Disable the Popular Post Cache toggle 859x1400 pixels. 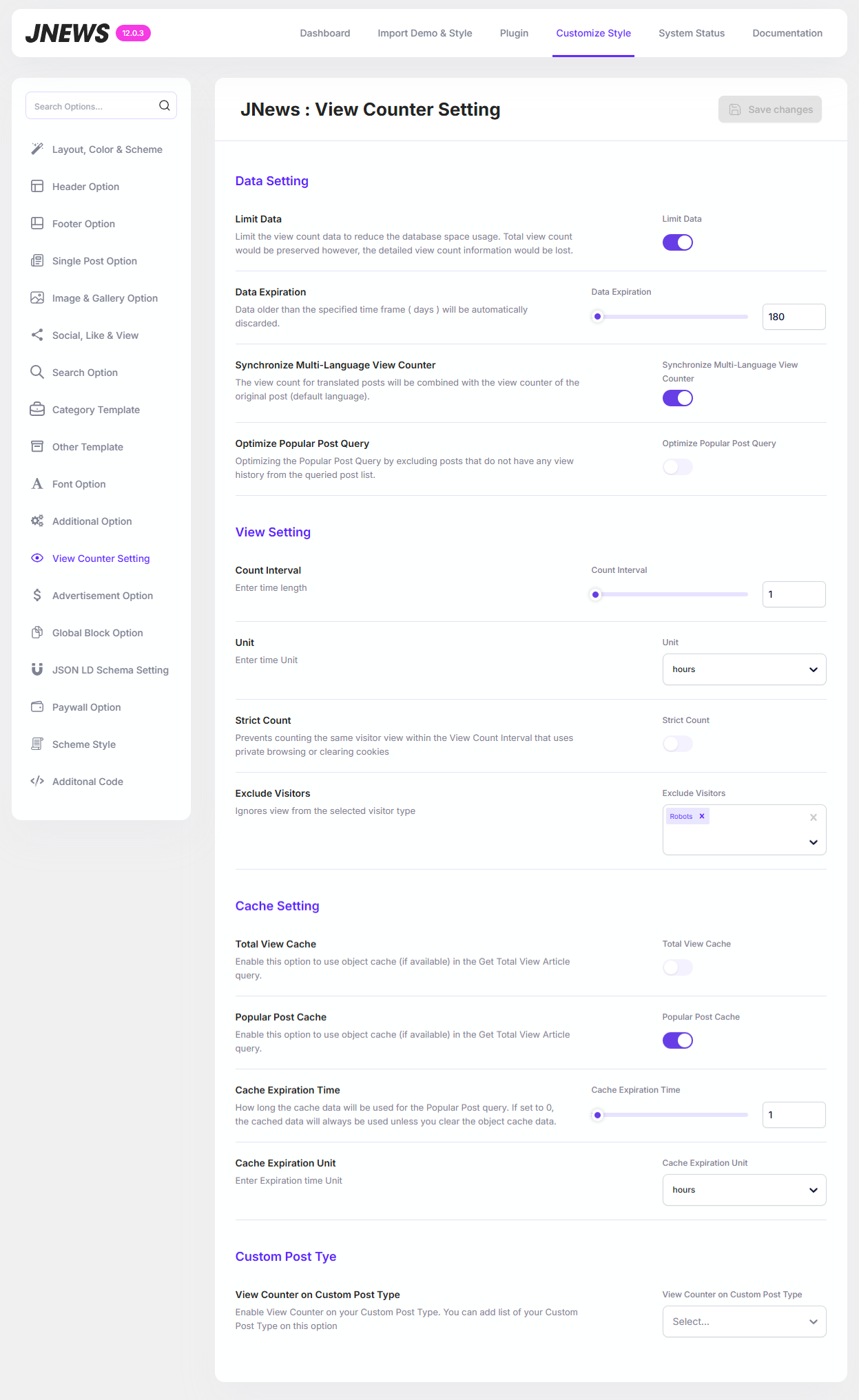pos(678,1041)
